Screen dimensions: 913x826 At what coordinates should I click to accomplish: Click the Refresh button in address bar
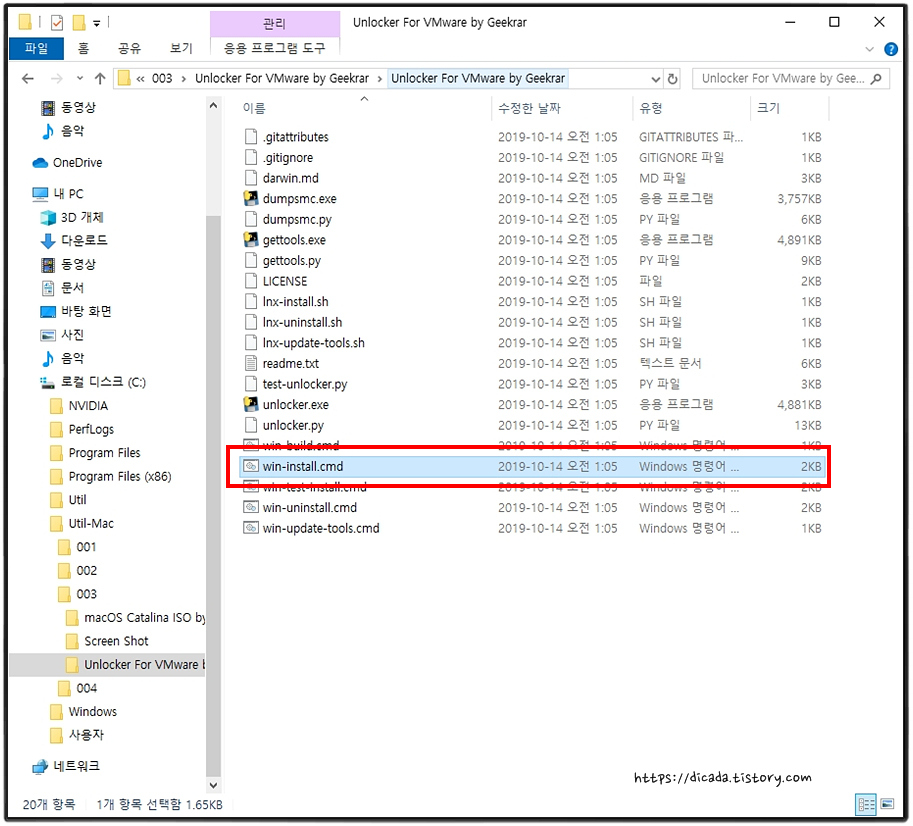(673, 79)
